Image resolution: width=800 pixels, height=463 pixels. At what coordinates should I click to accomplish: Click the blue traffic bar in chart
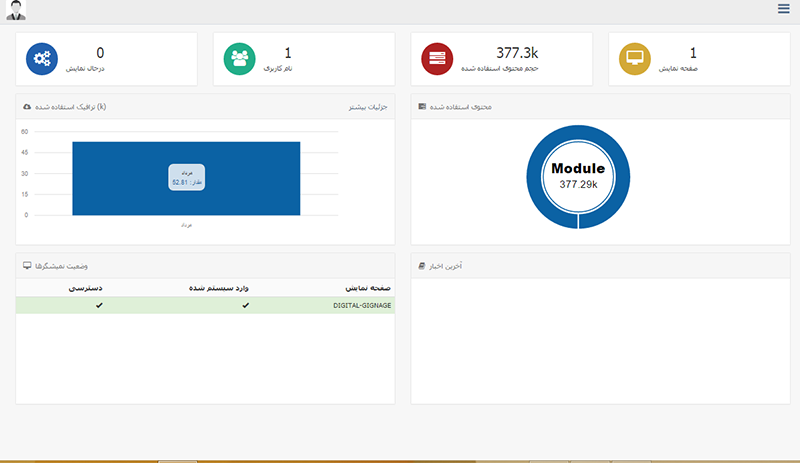(x=186, y=178)
